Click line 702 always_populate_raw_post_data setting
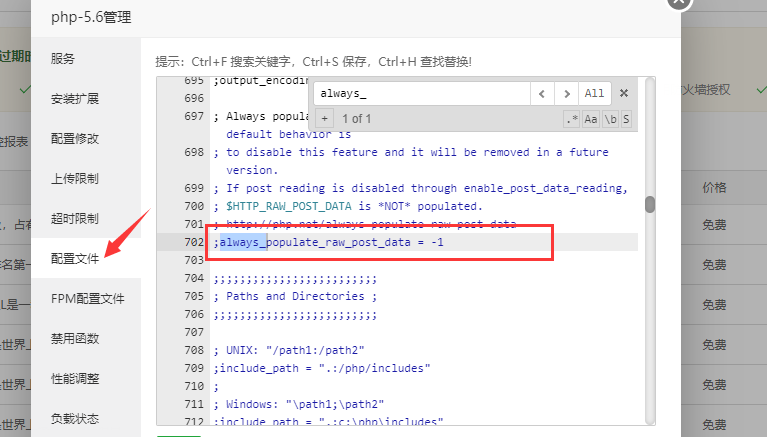The height and width of the screenshot is (437, 767). (329, 242)
